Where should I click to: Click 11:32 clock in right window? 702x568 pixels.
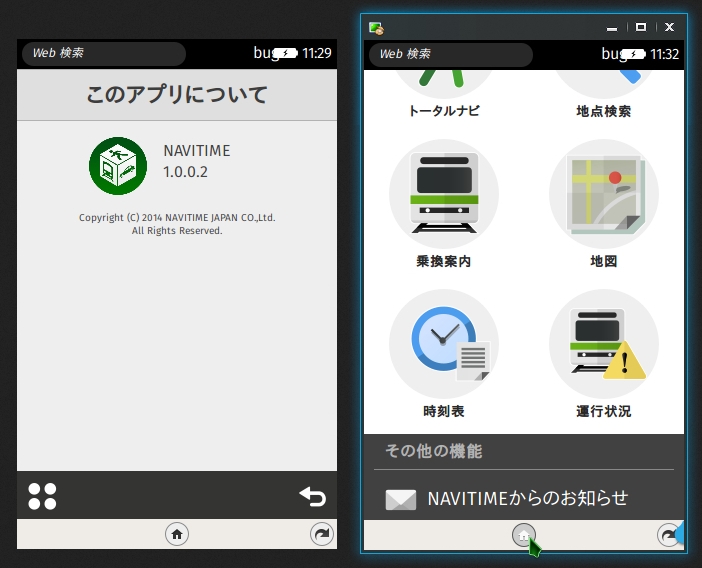point(664,54)
